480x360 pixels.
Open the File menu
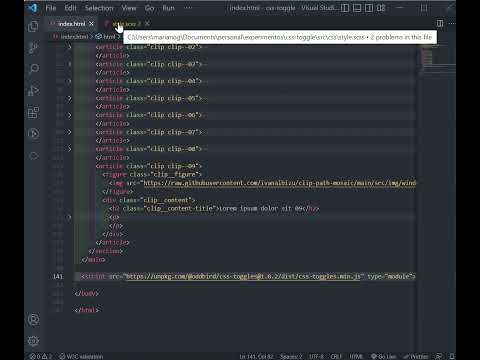pos(51,8)
